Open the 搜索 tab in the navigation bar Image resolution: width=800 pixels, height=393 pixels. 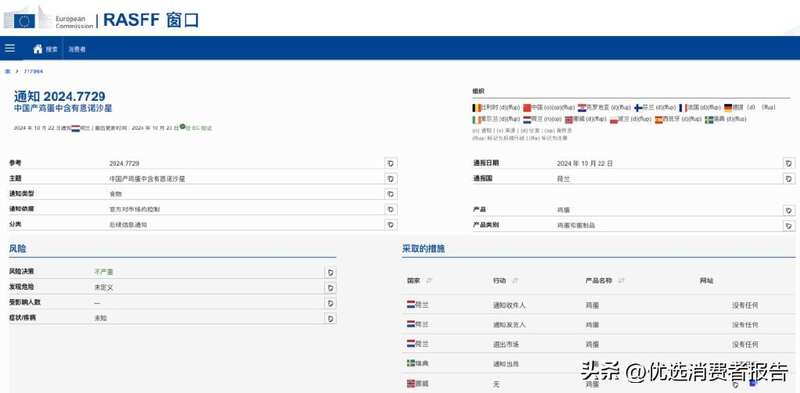pos(52,49)
